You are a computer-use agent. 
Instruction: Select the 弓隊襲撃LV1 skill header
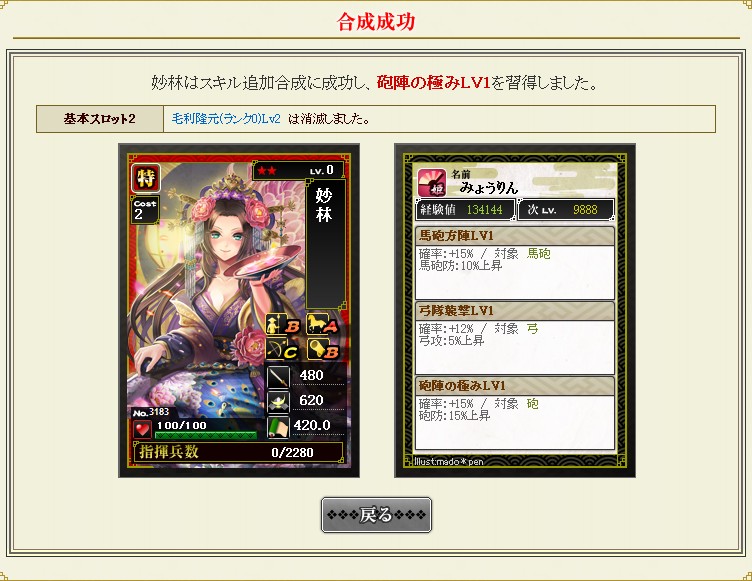(515, 310)
